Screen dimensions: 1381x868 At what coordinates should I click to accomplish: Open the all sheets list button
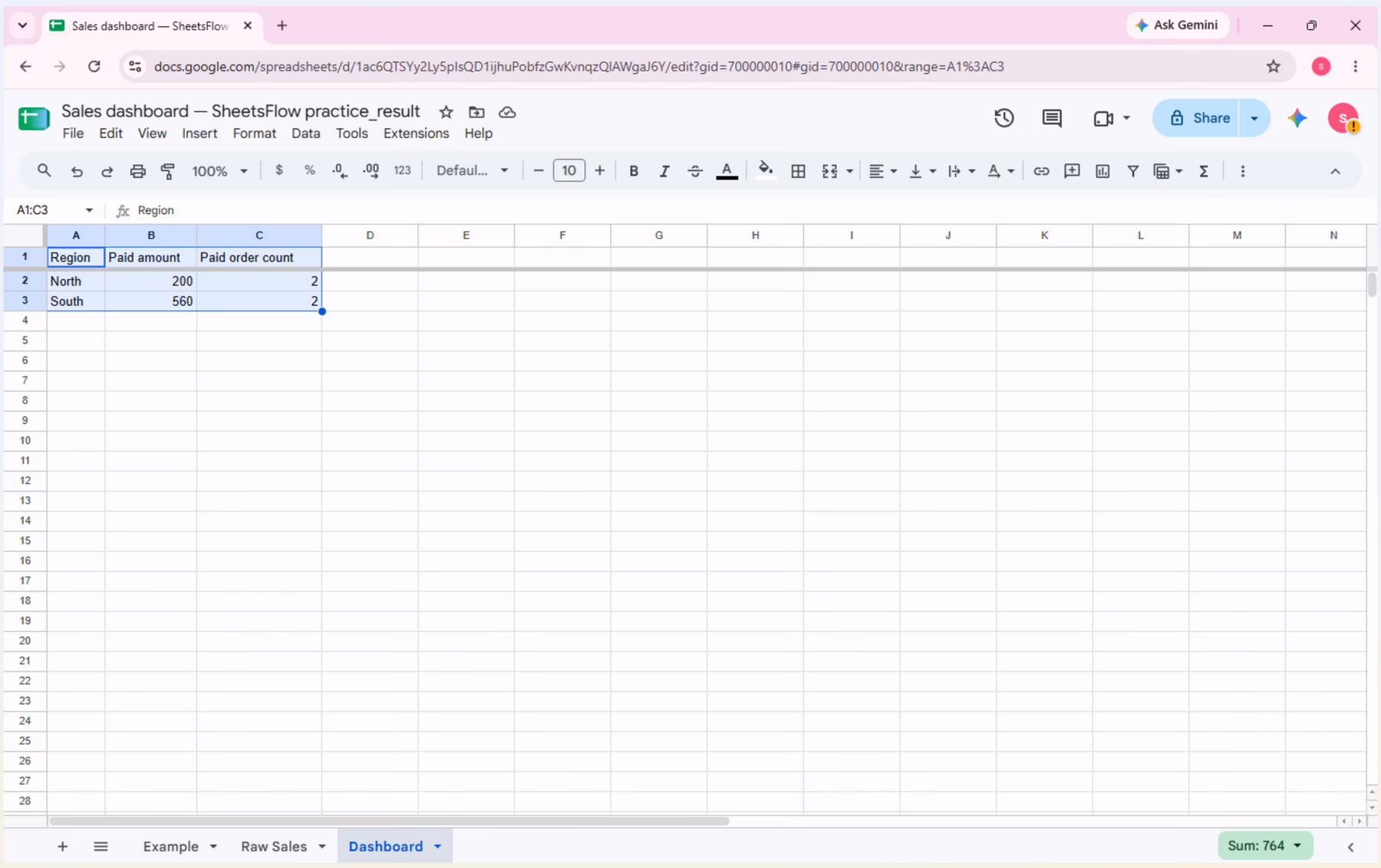point(101,847)
